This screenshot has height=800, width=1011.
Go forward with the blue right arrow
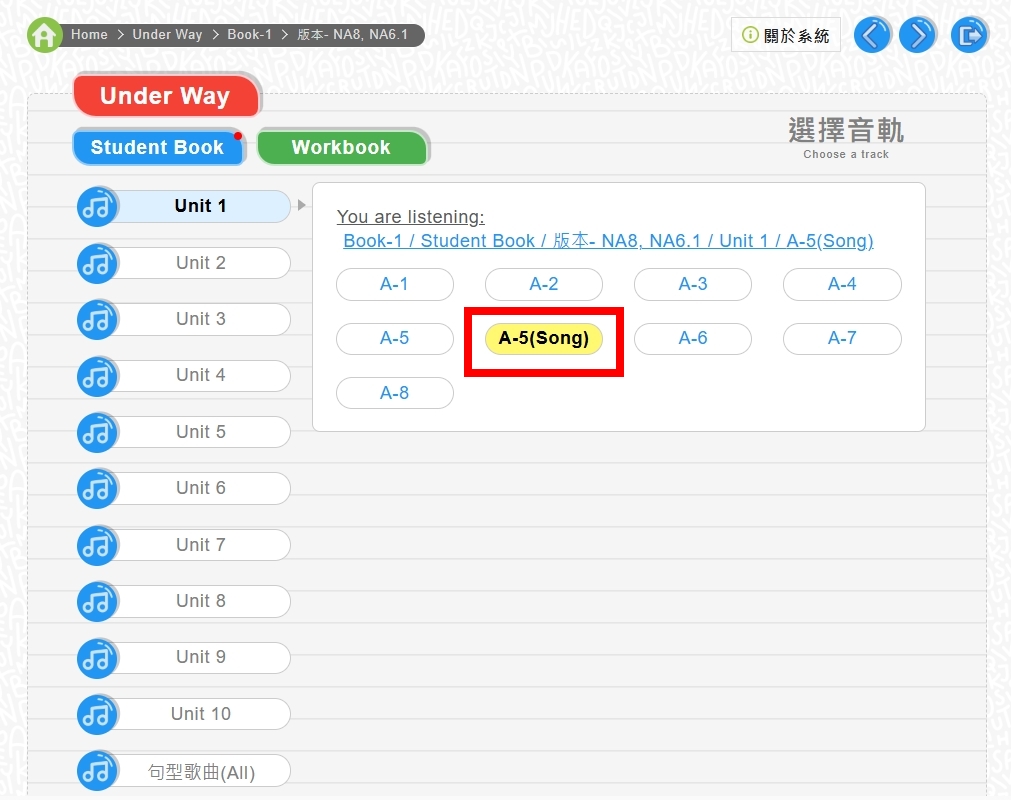click(918, 35)
